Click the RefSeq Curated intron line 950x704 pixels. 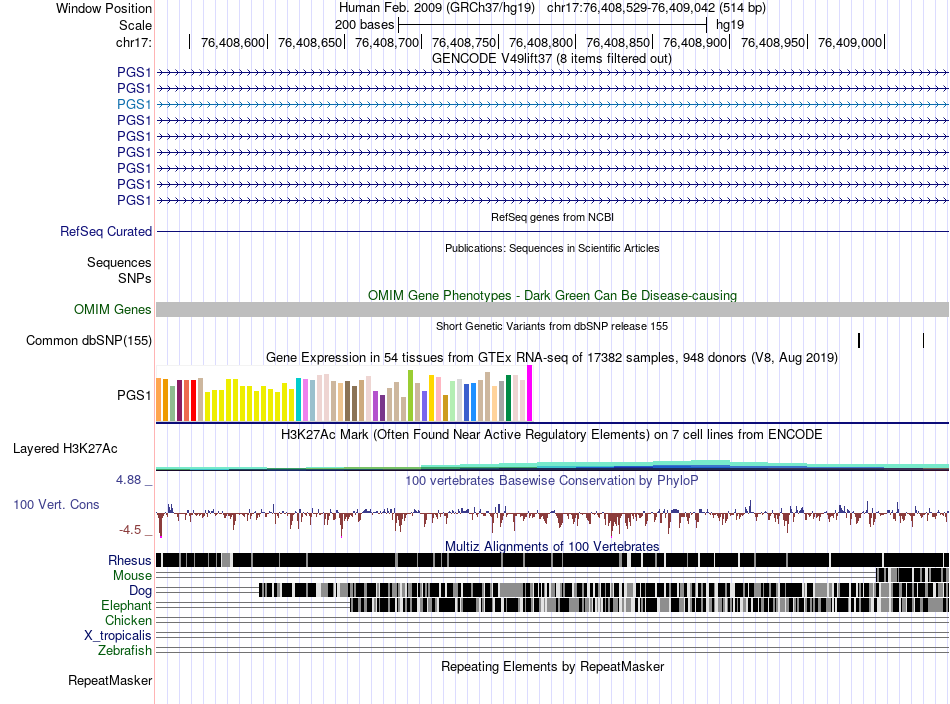[x=552, y=231]
